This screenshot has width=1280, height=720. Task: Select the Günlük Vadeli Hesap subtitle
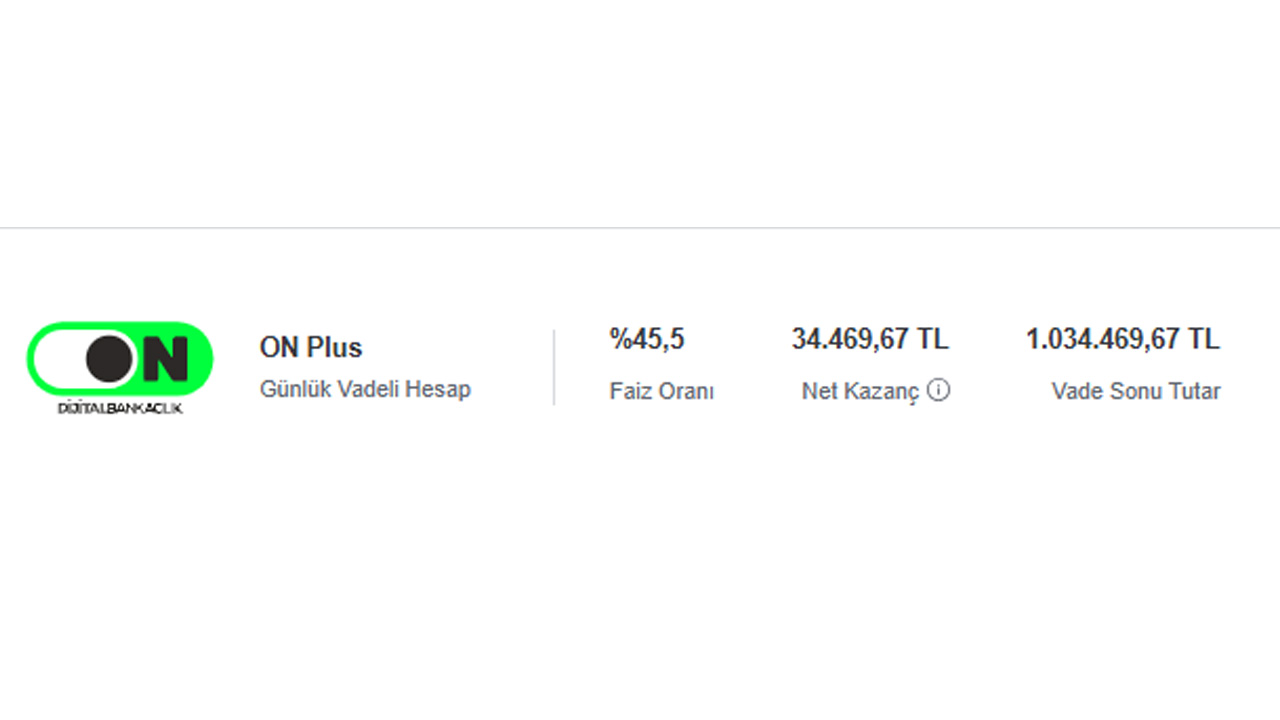365,389
